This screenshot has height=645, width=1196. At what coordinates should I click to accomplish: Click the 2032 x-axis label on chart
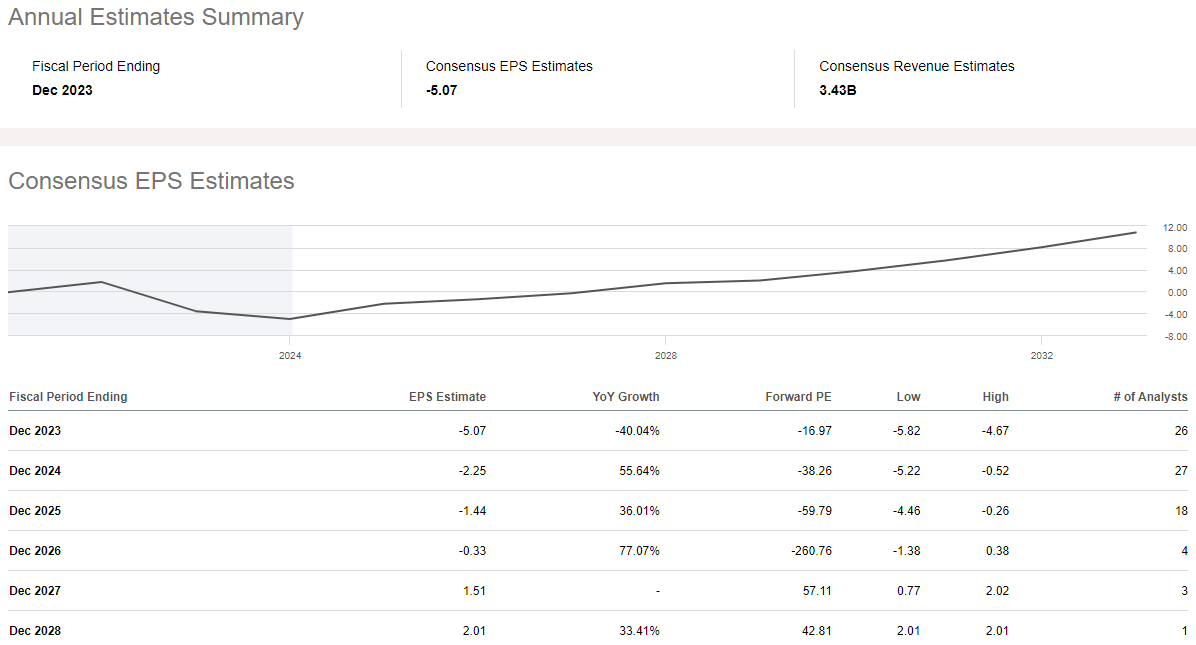(1042, 355)
